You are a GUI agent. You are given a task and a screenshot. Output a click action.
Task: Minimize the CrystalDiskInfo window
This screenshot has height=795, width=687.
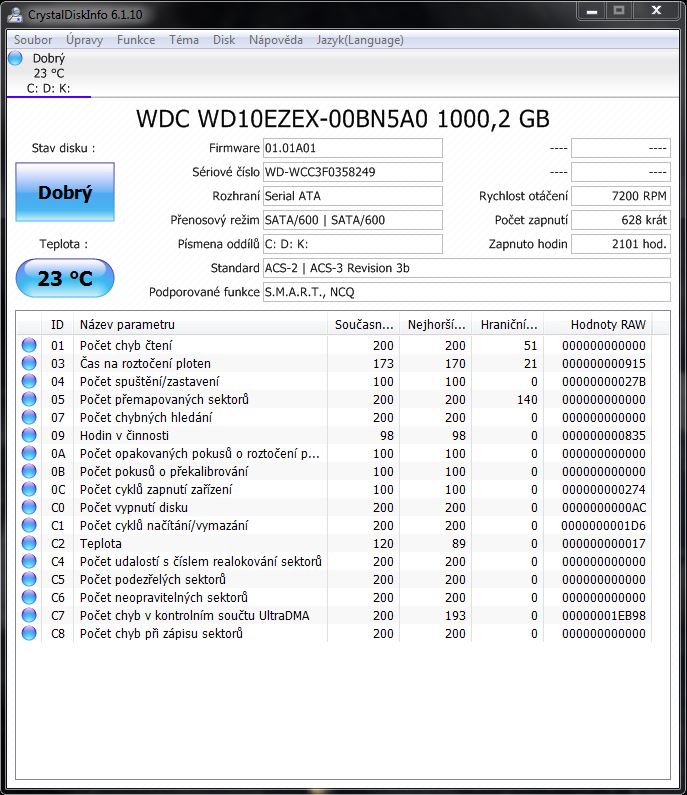tap(592, 11)
